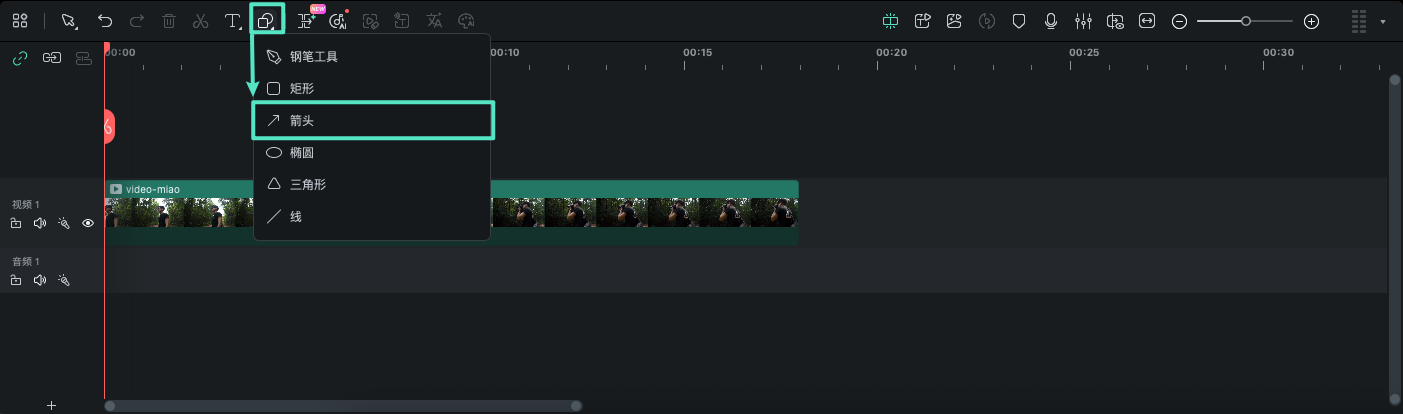Image resolution: width=1403 pixels, height=414 pixels.
Task: Select 钢笔工具 from the shapes menu
Action: [x=372, y=57]
